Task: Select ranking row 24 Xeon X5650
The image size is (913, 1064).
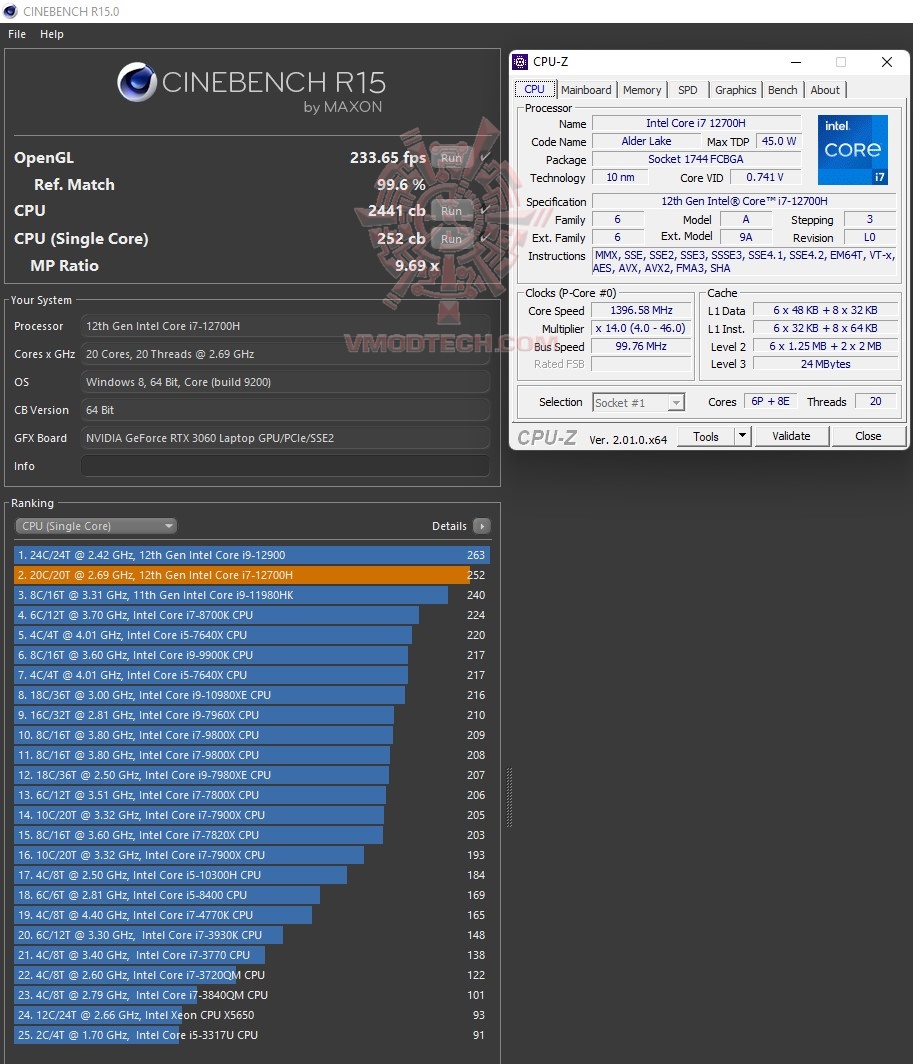Action: 252,1015
